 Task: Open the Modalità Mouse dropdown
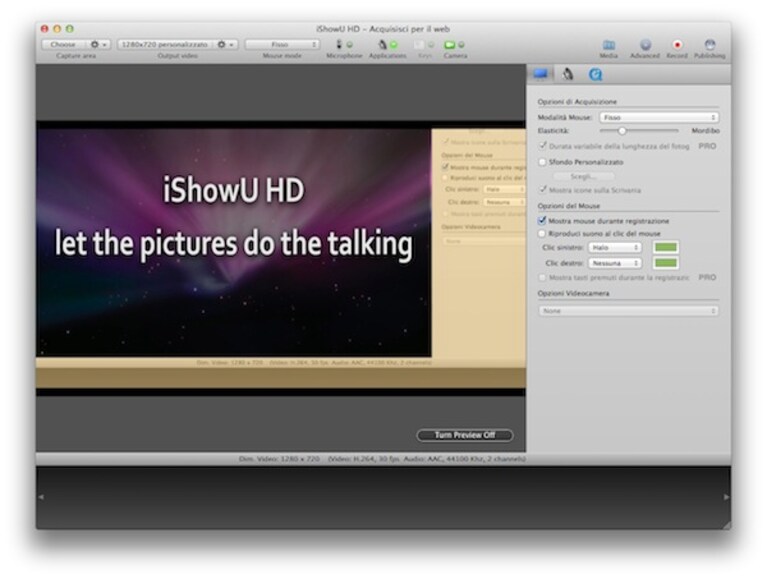coord(659,117)
